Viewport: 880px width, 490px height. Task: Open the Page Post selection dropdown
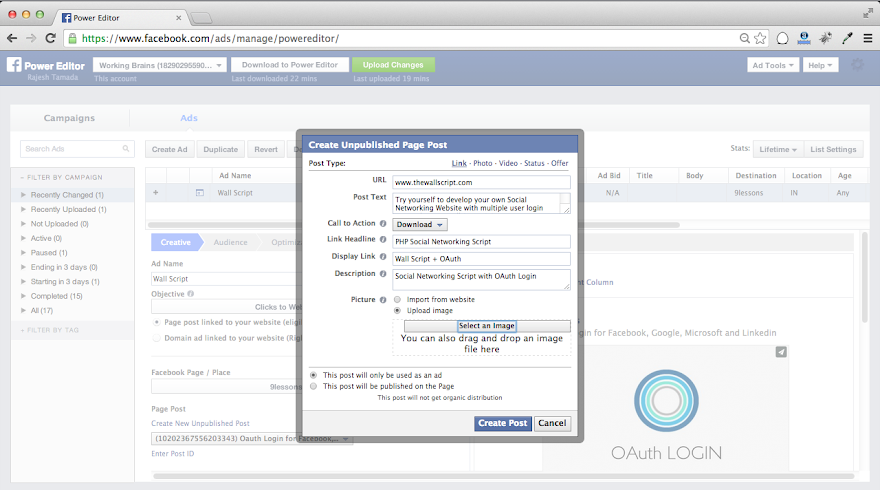[252, 438]
